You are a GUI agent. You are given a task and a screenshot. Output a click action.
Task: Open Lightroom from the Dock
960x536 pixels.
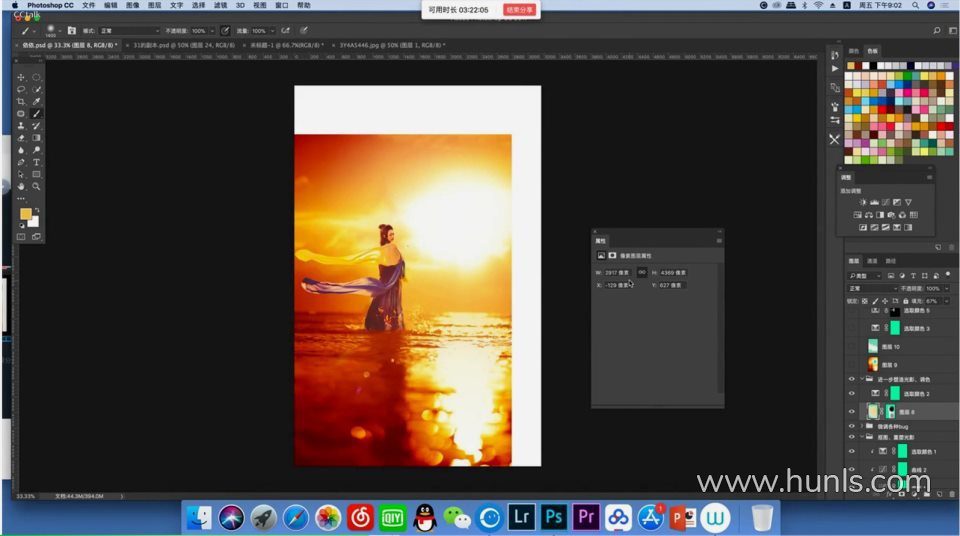(x=522, y=517)
